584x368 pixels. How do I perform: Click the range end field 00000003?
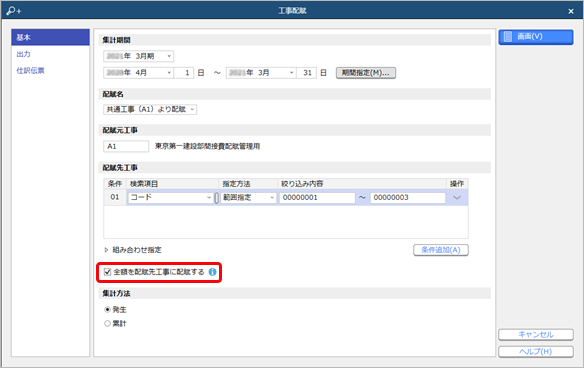(x=408, y=197)
